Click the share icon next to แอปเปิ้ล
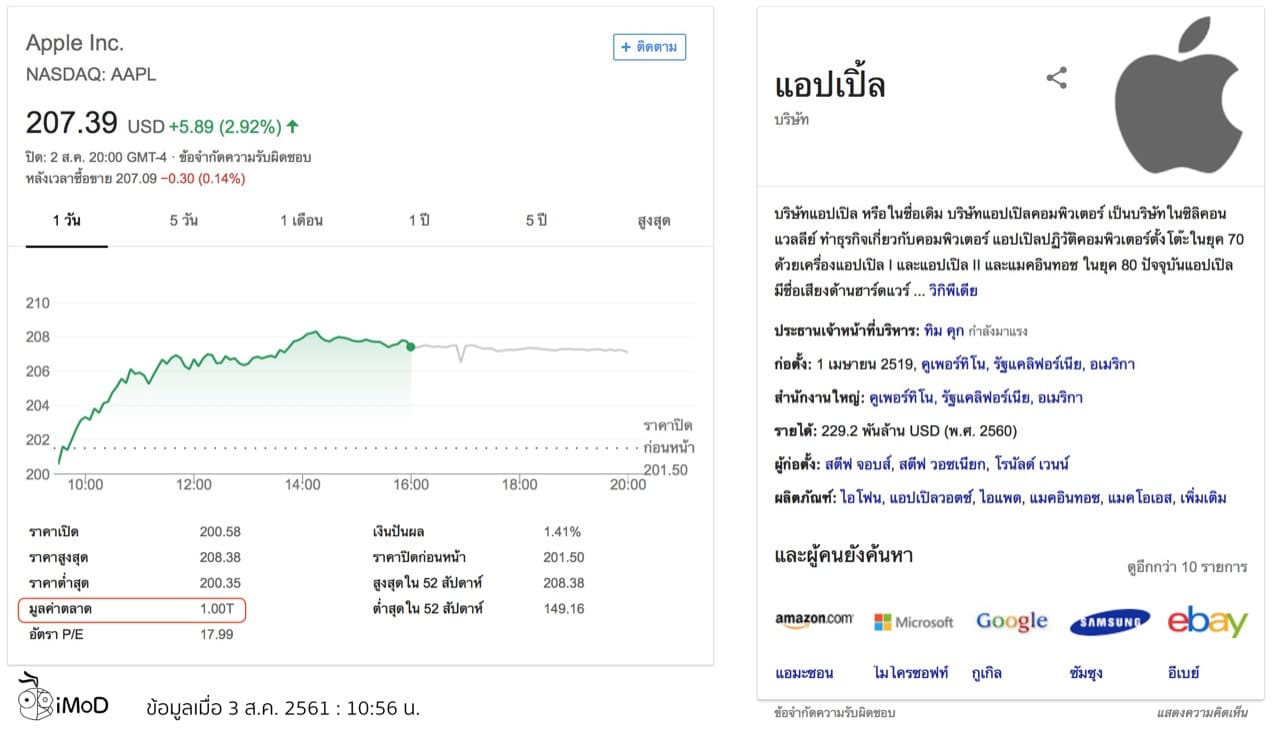This screenshot has height=733, width=1280. [1056, 78]
